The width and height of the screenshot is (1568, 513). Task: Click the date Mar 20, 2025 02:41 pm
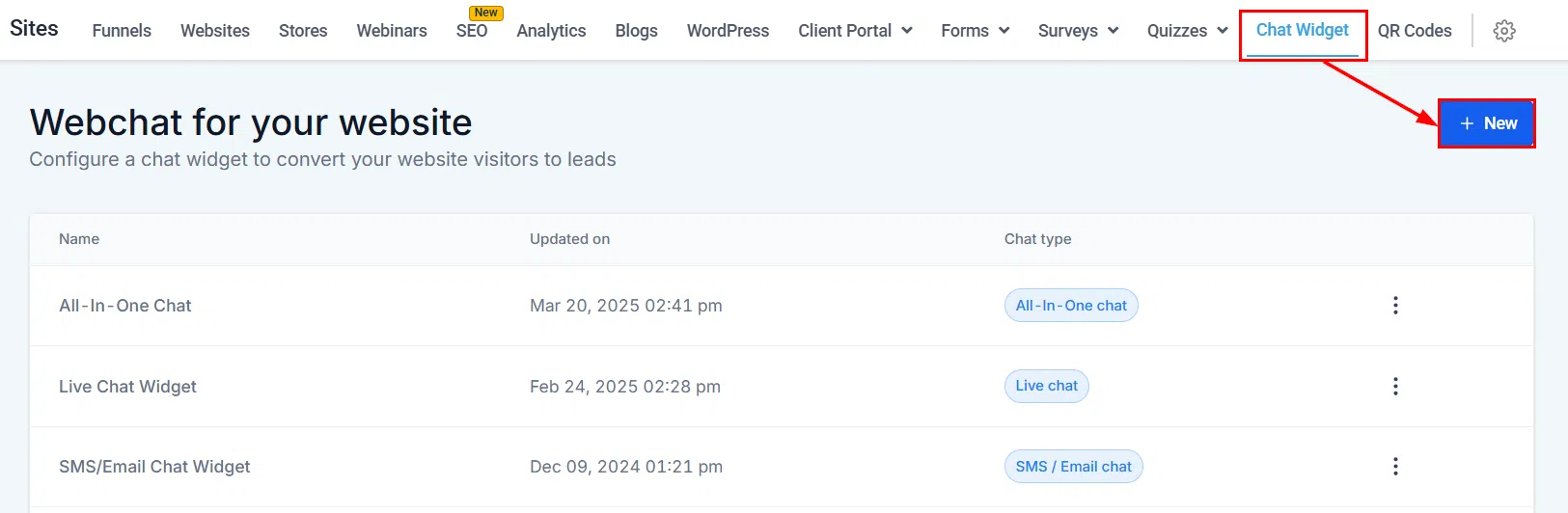(x=626, y=306)
